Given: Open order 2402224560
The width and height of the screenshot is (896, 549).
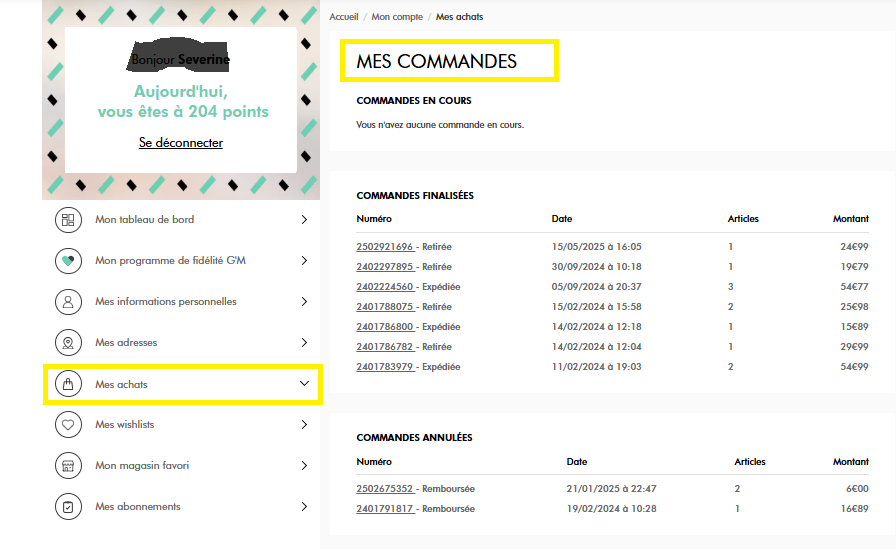Looking at the screenshot, I should point(385,287).
